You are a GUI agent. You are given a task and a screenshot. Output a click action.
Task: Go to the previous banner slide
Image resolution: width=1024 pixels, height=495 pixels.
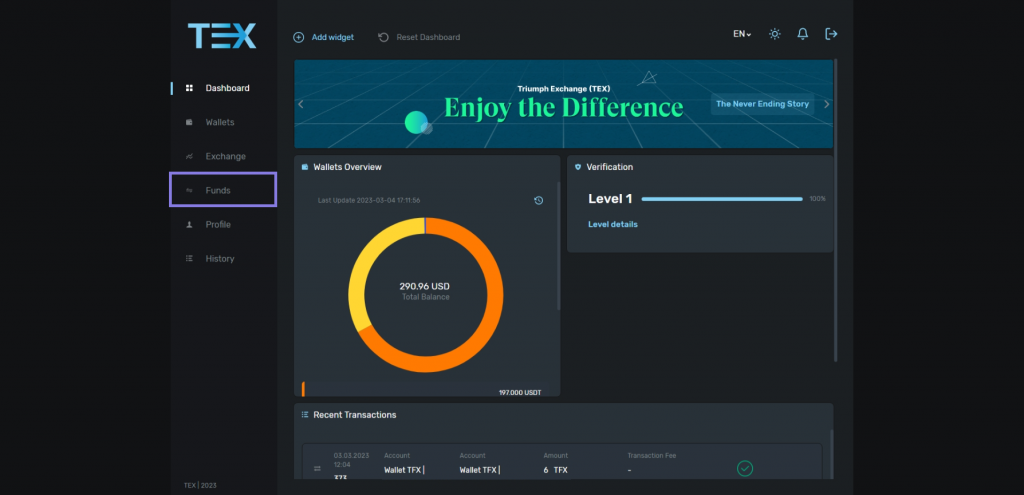pyautogui.click(x=301, y=104)
